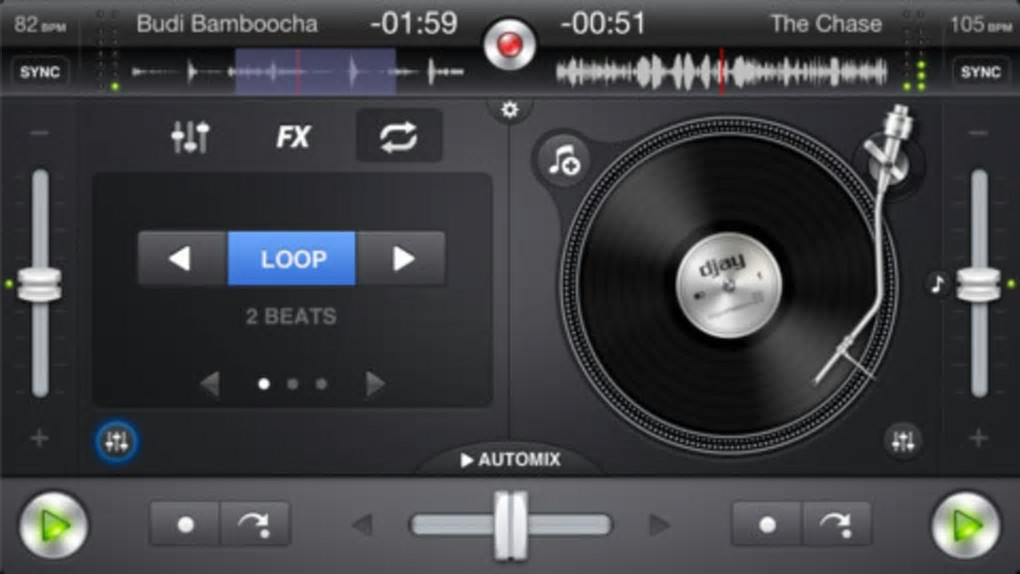This screenshot has width=1020, height=574.
Task: Select the loop tab icon
Action: point(399,136)
